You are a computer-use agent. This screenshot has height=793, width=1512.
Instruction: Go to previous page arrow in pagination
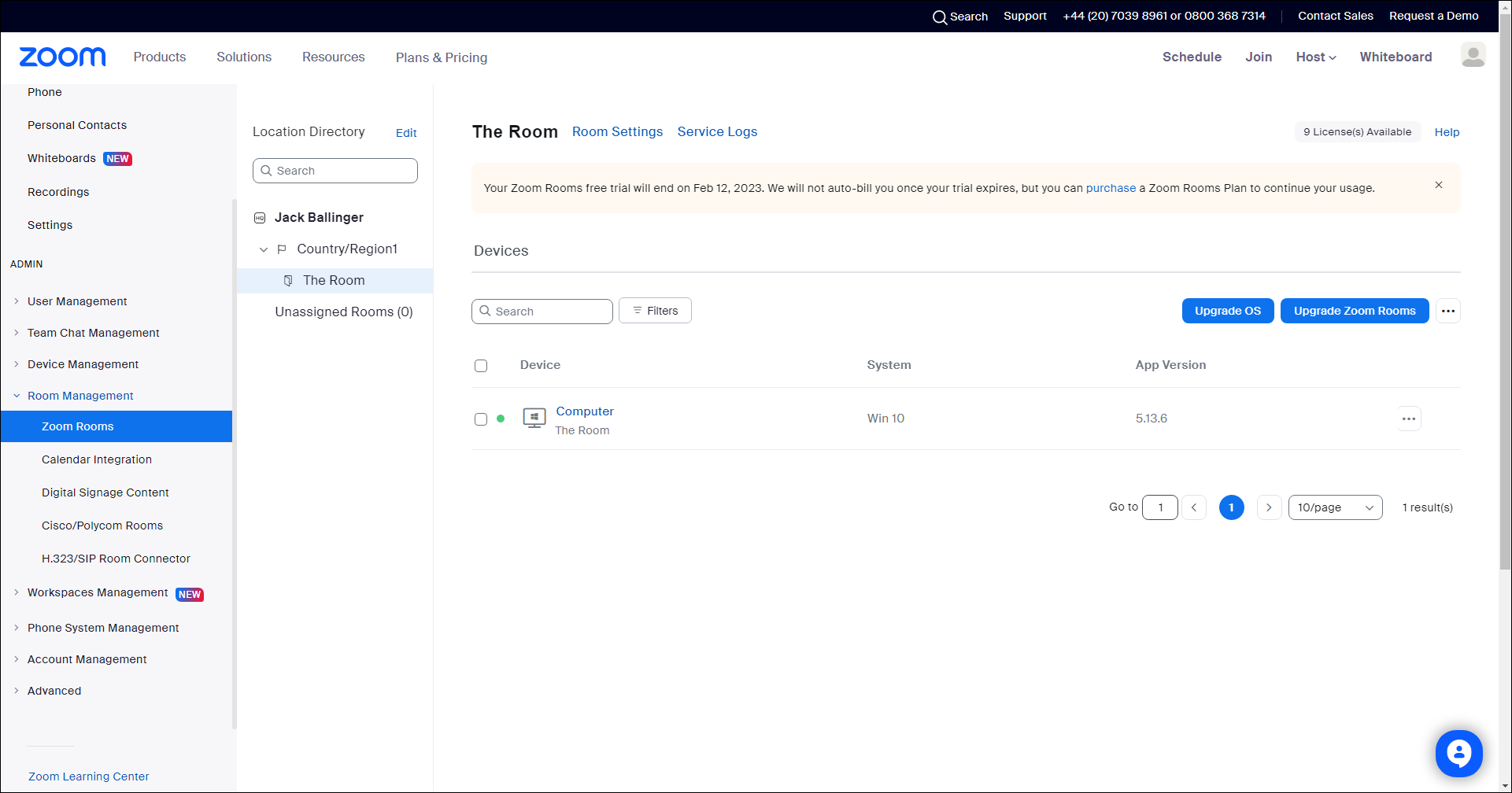[x=1193, y=507]
